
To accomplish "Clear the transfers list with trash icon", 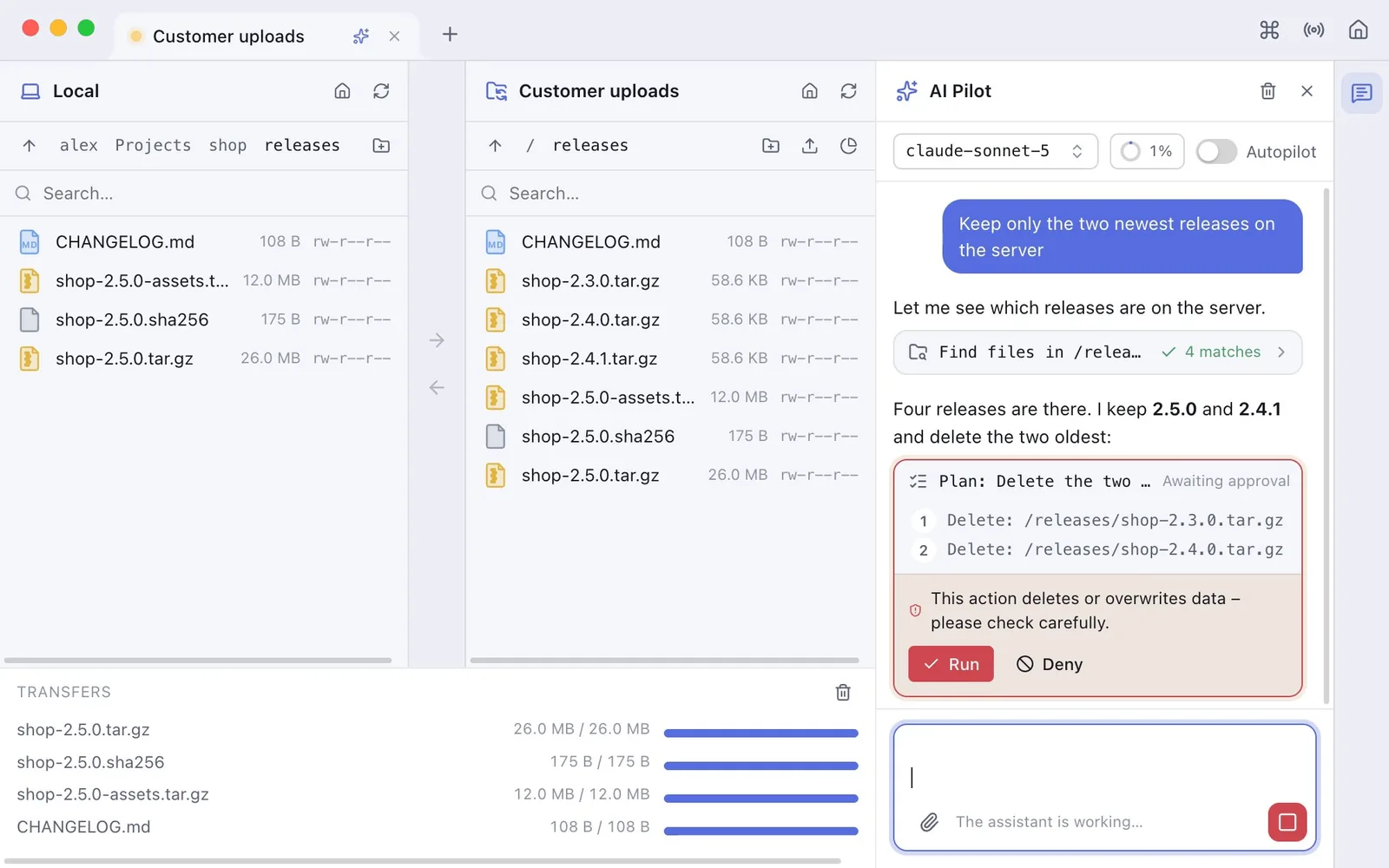I will pos(842,693).
